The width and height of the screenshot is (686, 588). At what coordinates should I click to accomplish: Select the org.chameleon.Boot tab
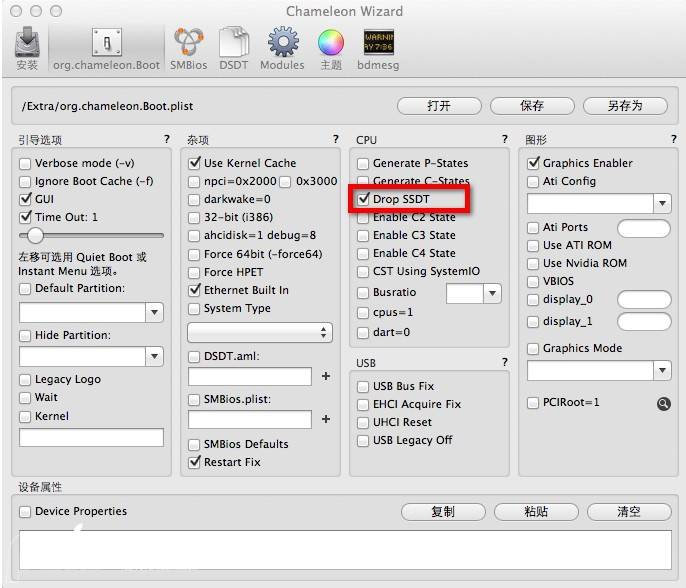tap(106, 47)
